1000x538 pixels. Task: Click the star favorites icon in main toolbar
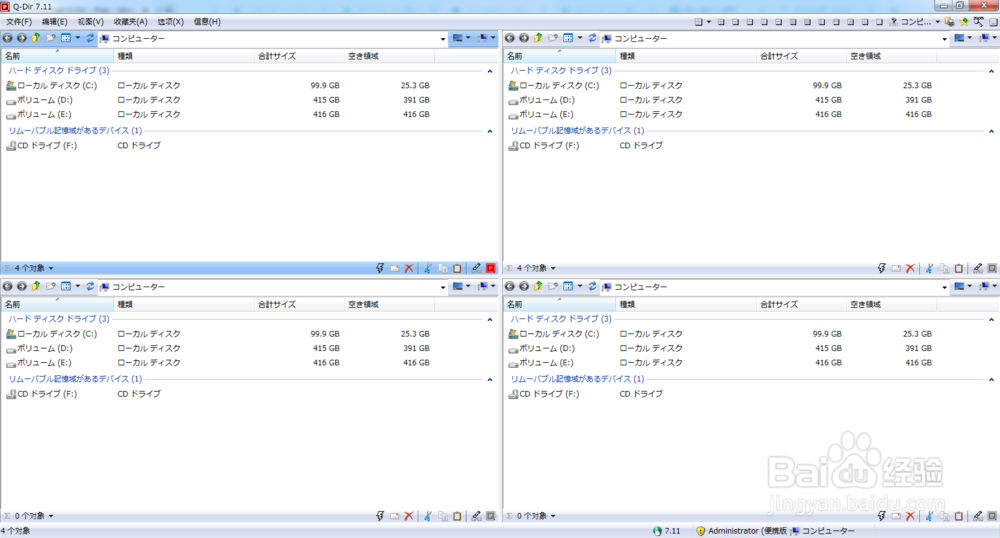point(964,22)
